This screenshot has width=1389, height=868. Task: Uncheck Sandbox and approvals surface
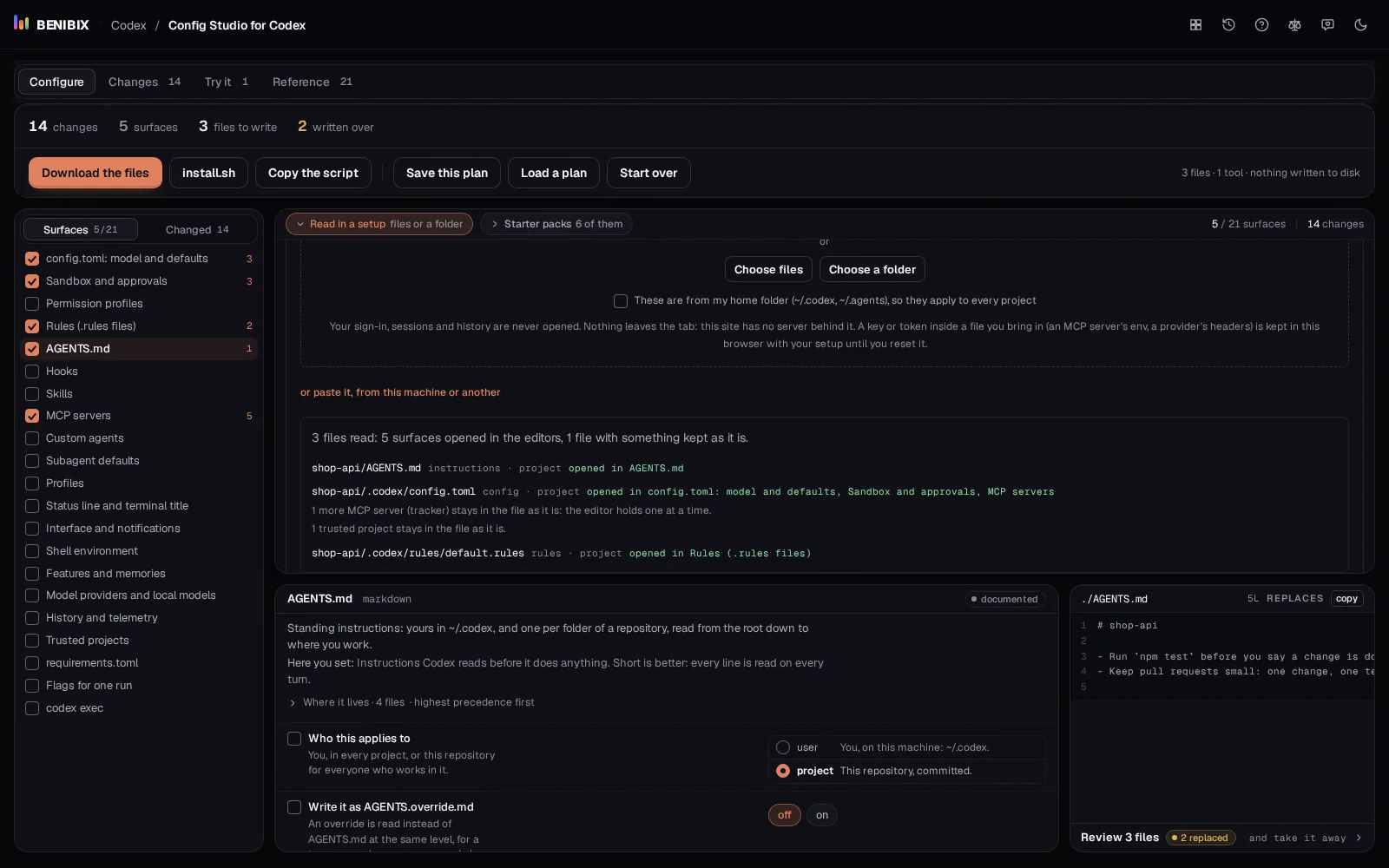(32, 281)
